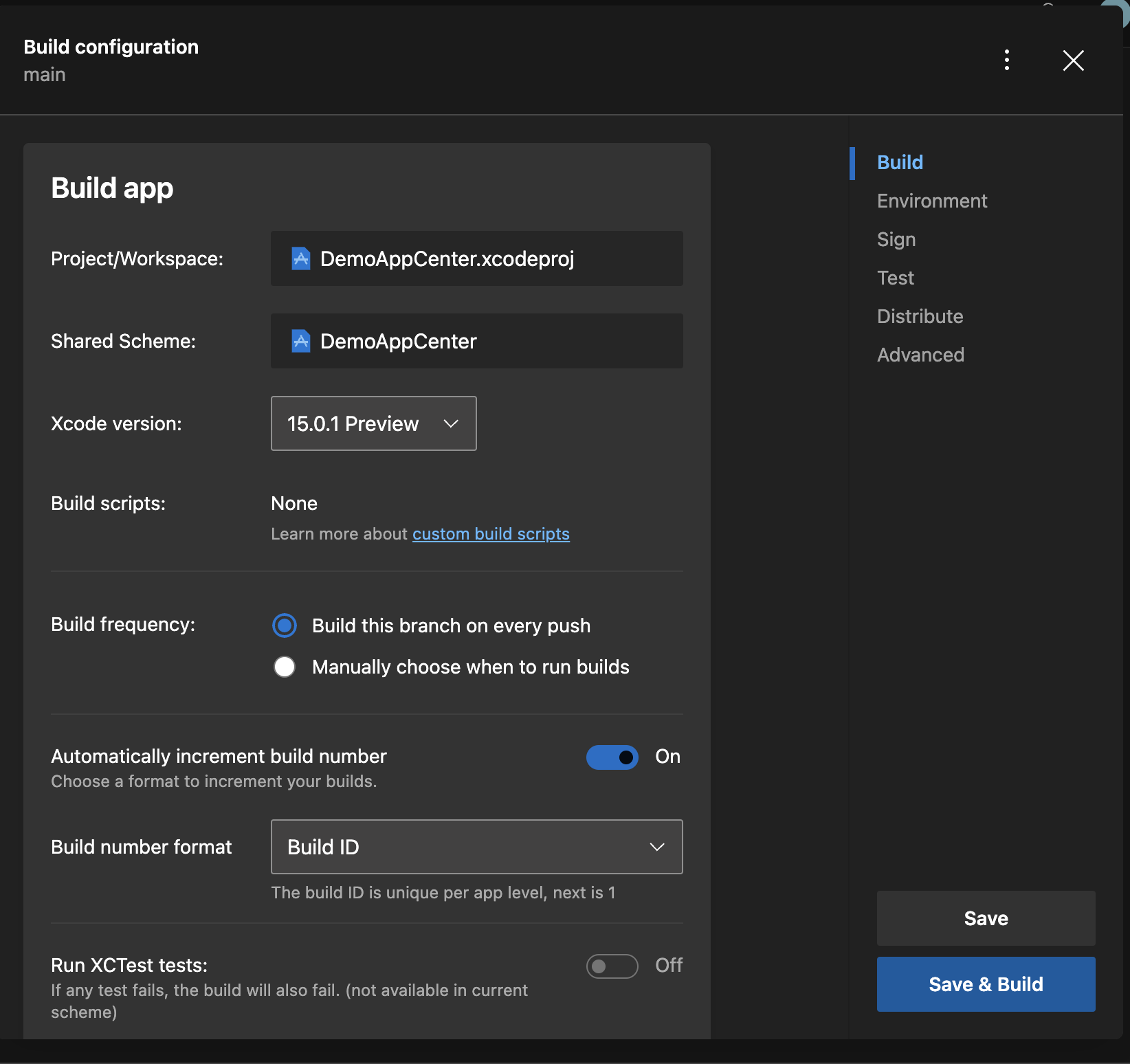This screenshot has width=1130, height=1064.
Task: Click the Xcode project icon beside DemoAppCenter.xcodeproj
Action: 300,258
